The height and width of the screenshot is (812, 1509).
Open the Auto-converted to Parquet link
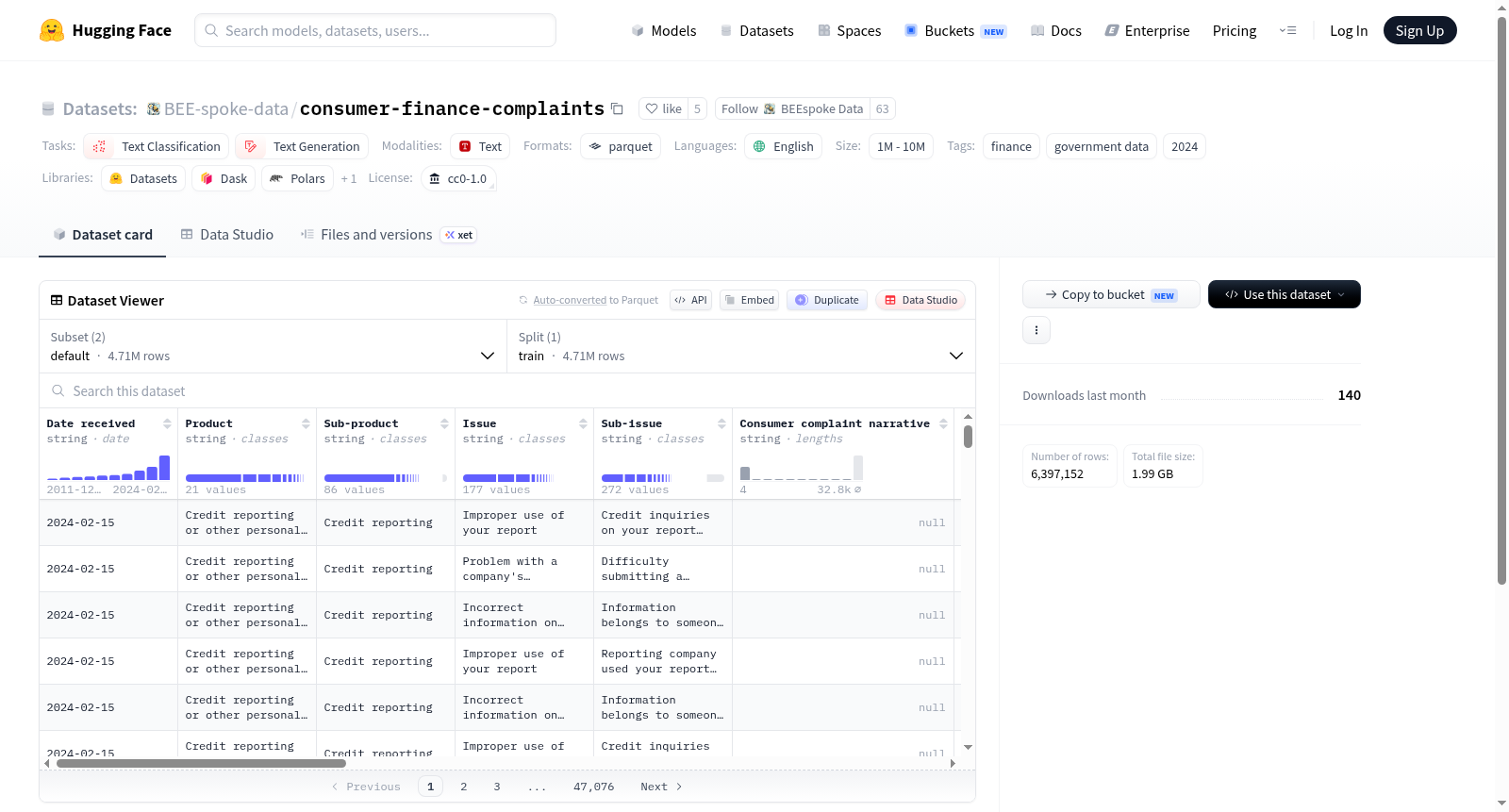coord(595,300)
